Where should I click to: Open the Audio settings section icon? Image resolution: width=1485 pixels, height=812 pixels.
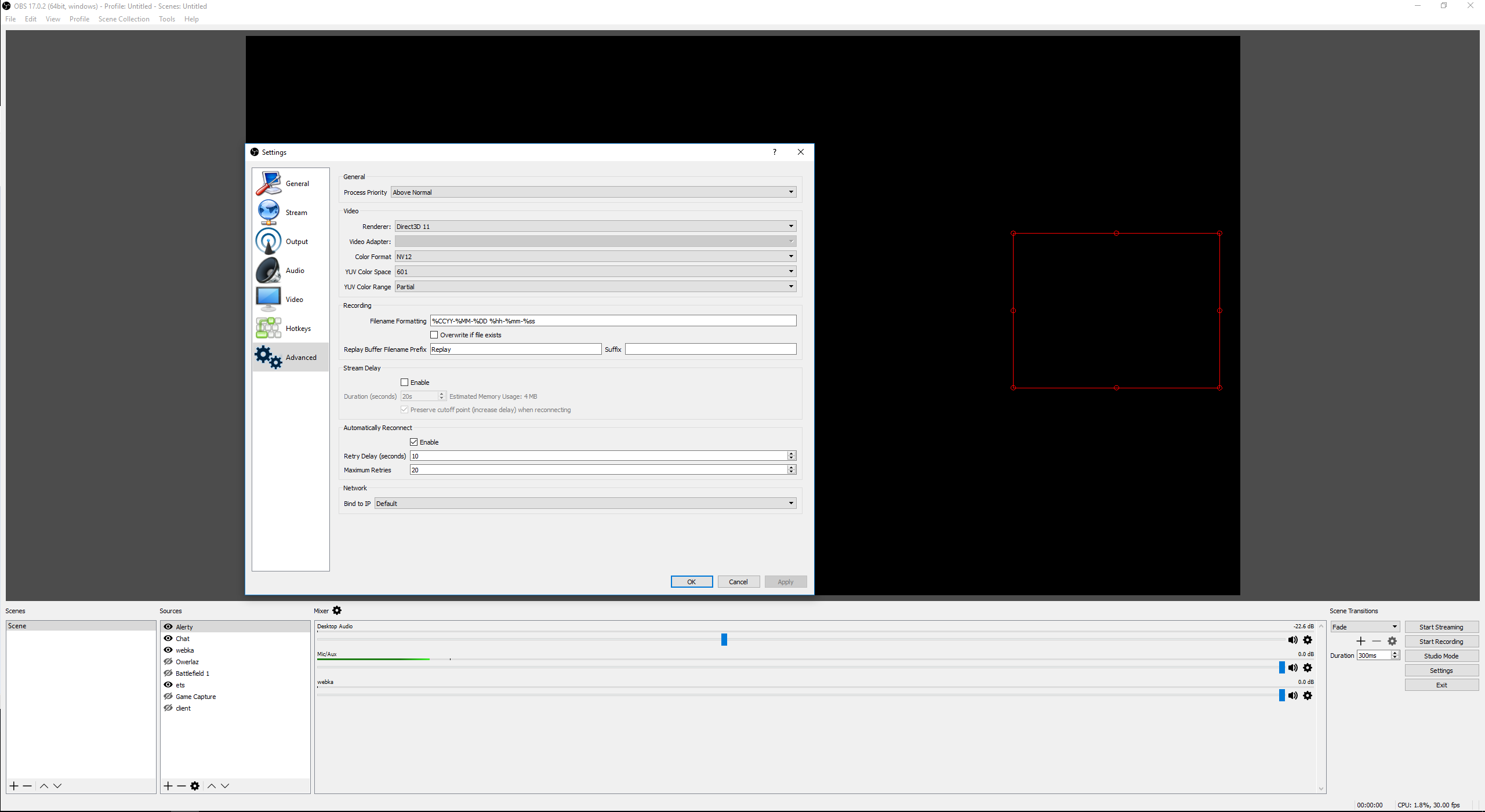[269, 271]
